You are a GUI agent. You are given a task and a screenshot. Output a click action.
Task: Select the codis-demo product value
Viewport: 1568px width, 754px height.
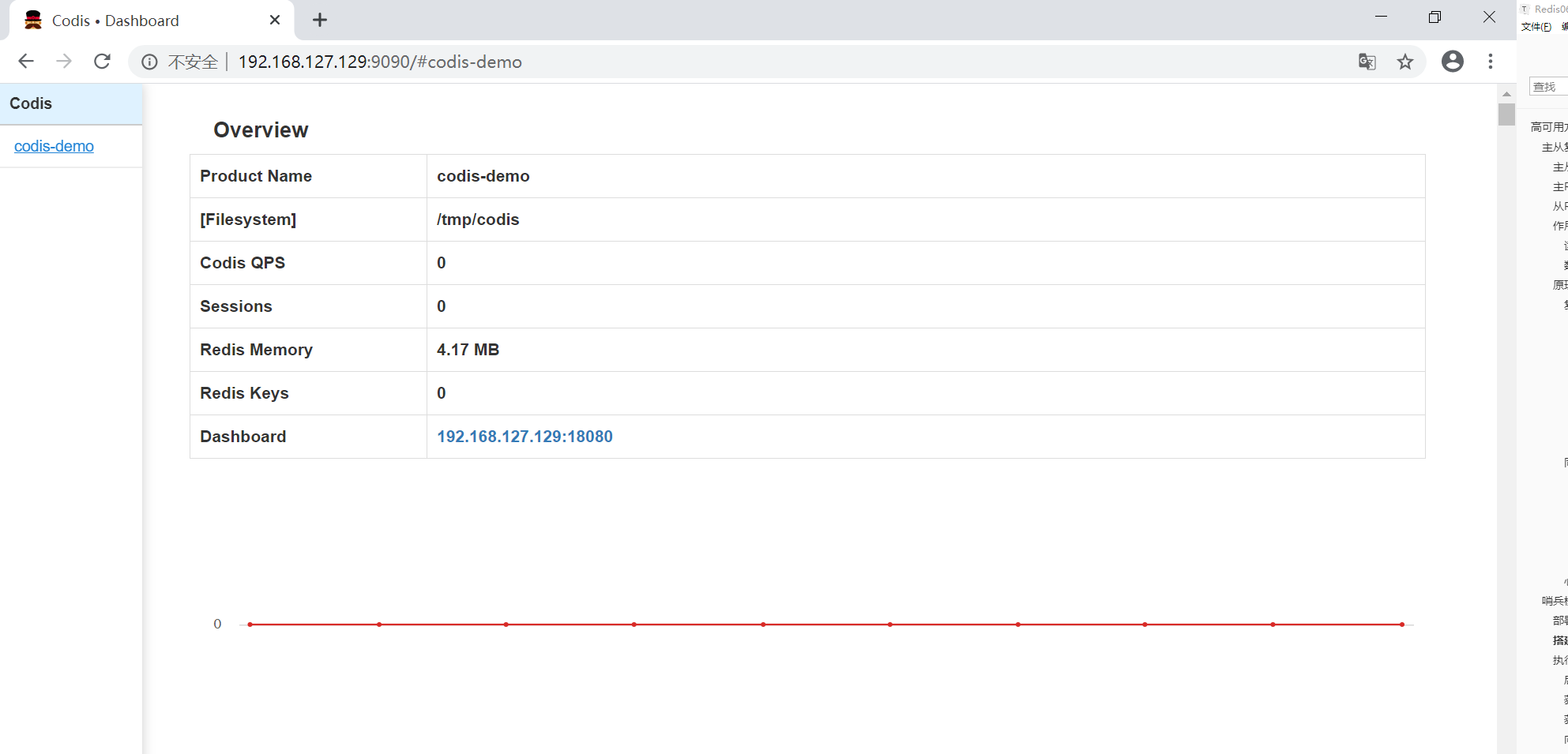[483, 176]
